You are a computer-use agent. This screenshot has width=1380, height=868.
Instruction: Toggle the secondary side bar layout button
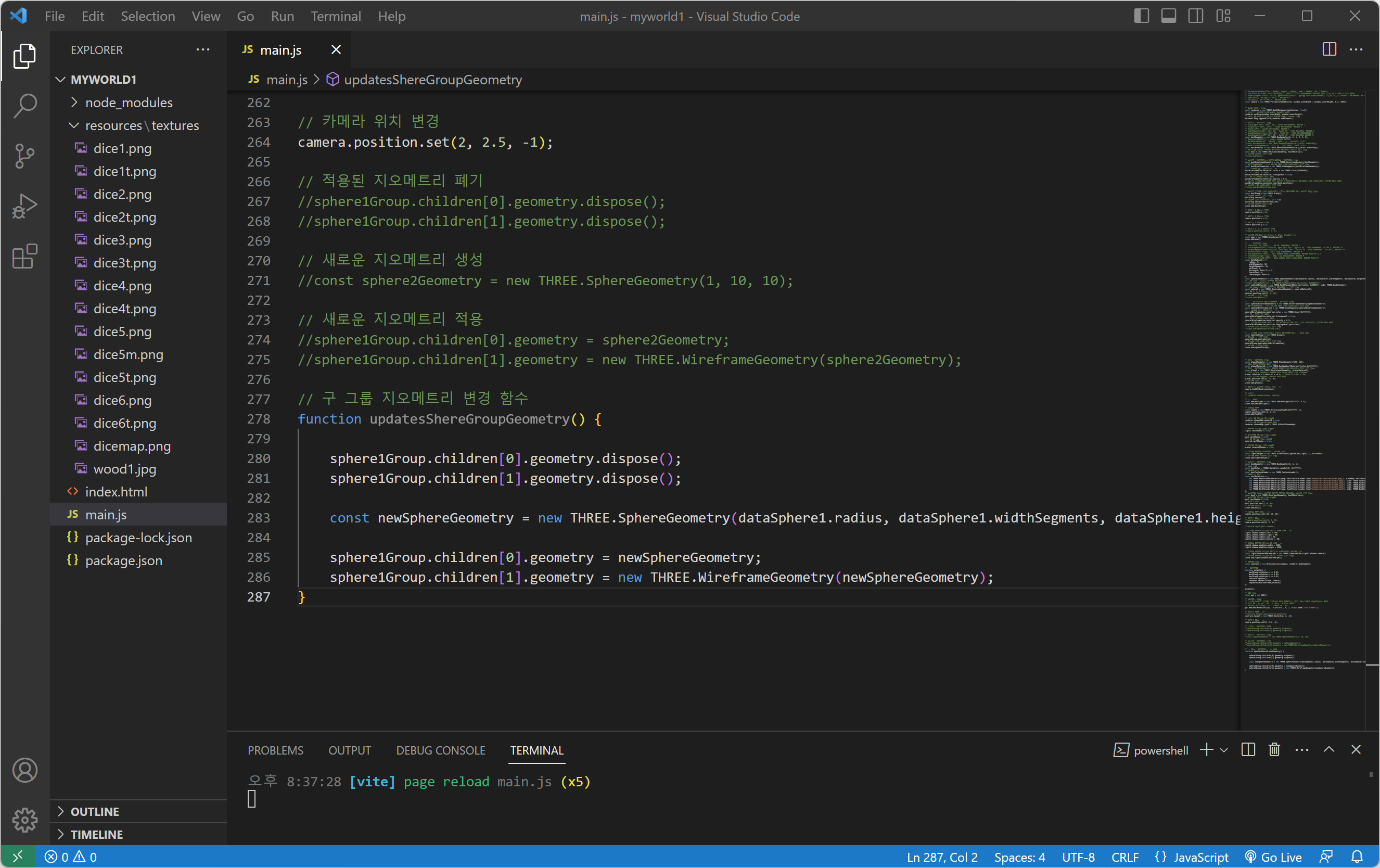1195,16
